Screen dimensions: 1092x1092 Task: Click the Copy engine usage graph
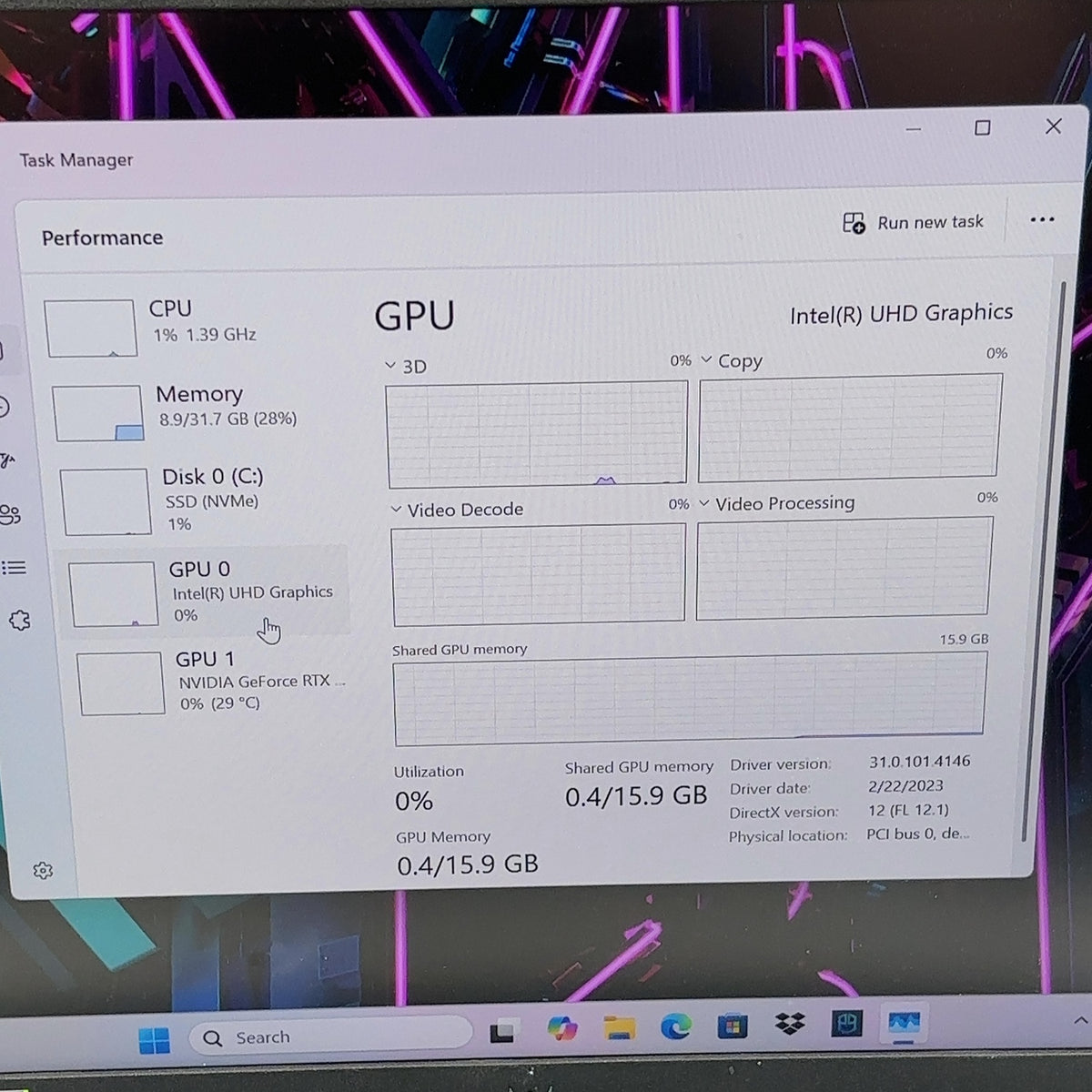point(849,426)
